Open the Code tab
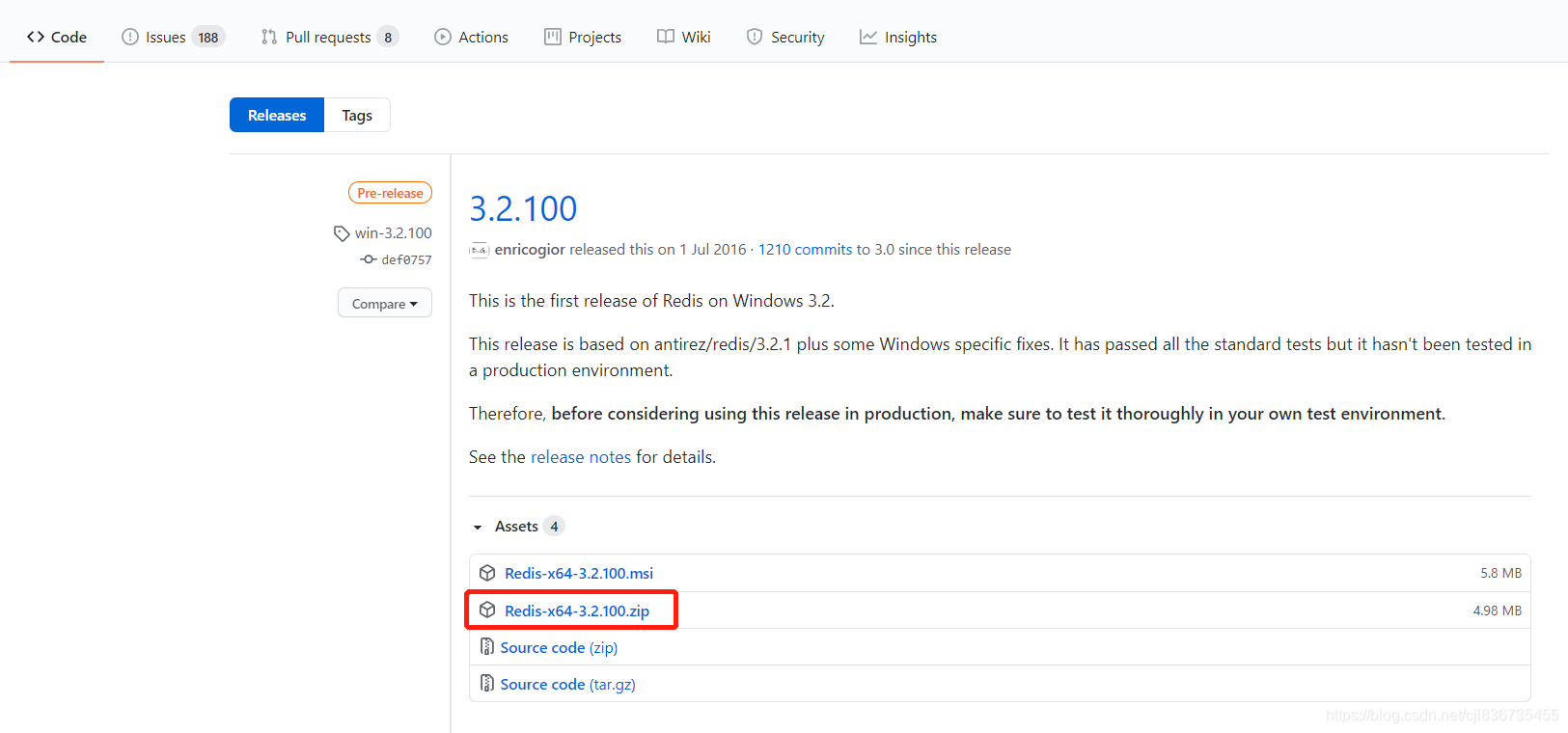Screen dimensions: 1568x733 coord(57,37)
